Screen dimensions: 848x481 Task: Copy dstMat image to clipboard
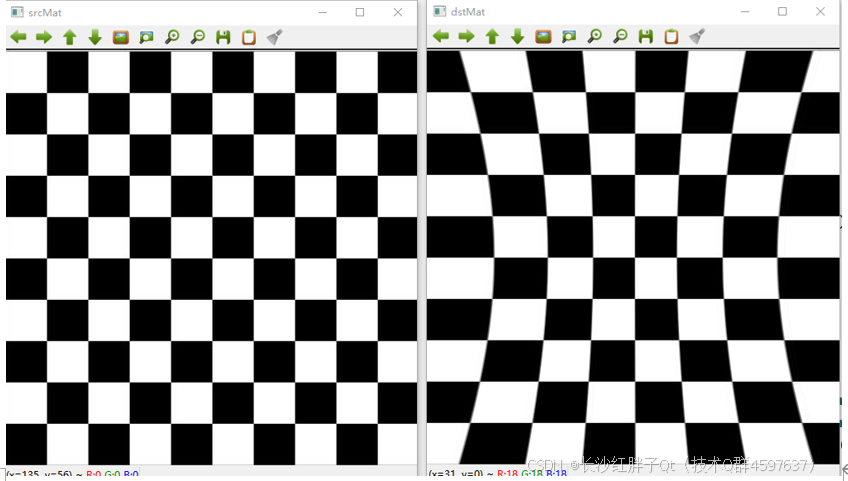coord(671,36)
